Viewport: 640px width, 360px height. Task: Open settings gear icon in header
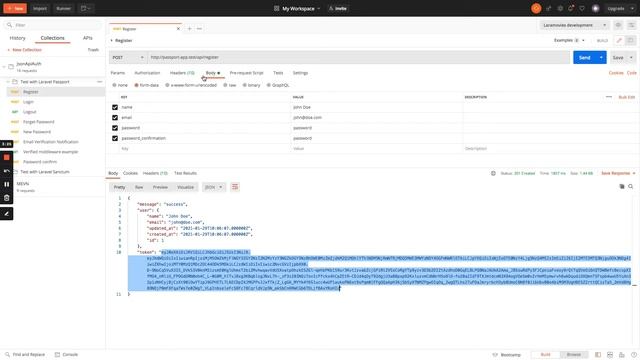click(x=560, y=9)
